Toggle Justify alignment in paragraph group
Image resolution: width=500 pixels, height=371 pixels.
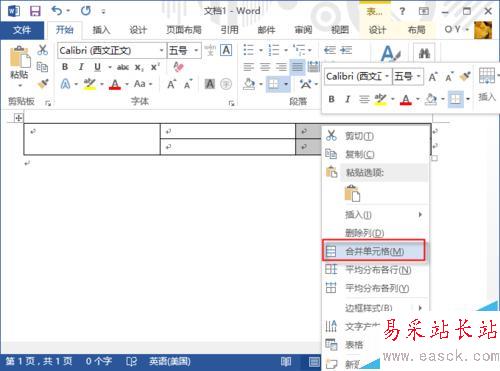click(x=297, y=67)
